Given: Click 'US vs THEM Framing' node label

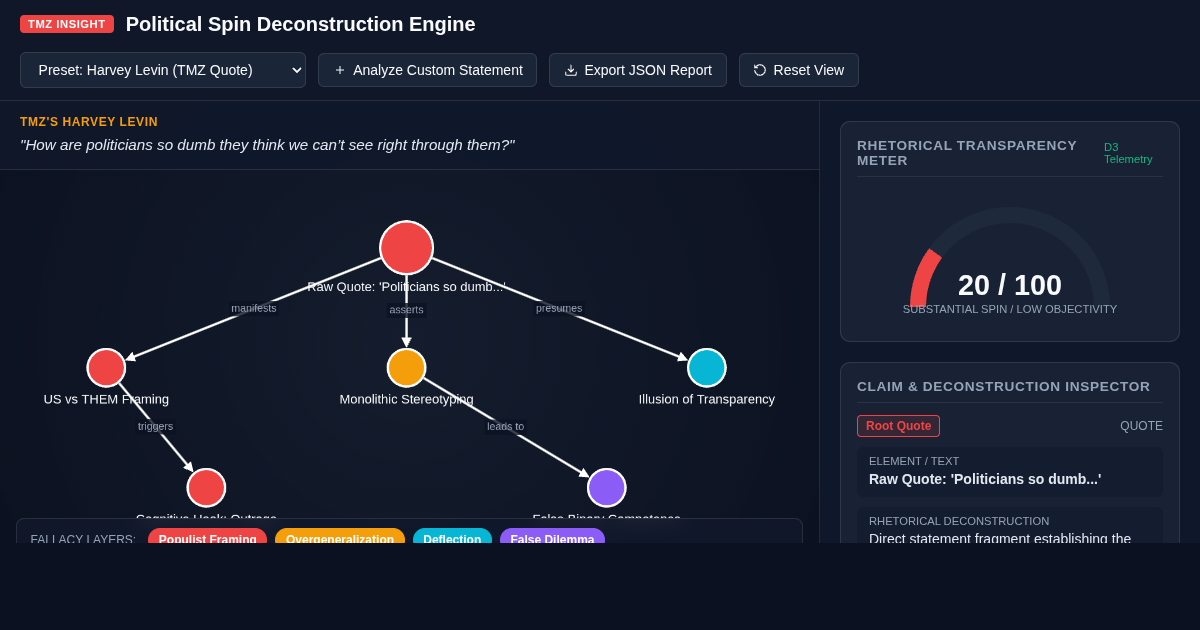Looking at the screenshot, I should point(106,399).
